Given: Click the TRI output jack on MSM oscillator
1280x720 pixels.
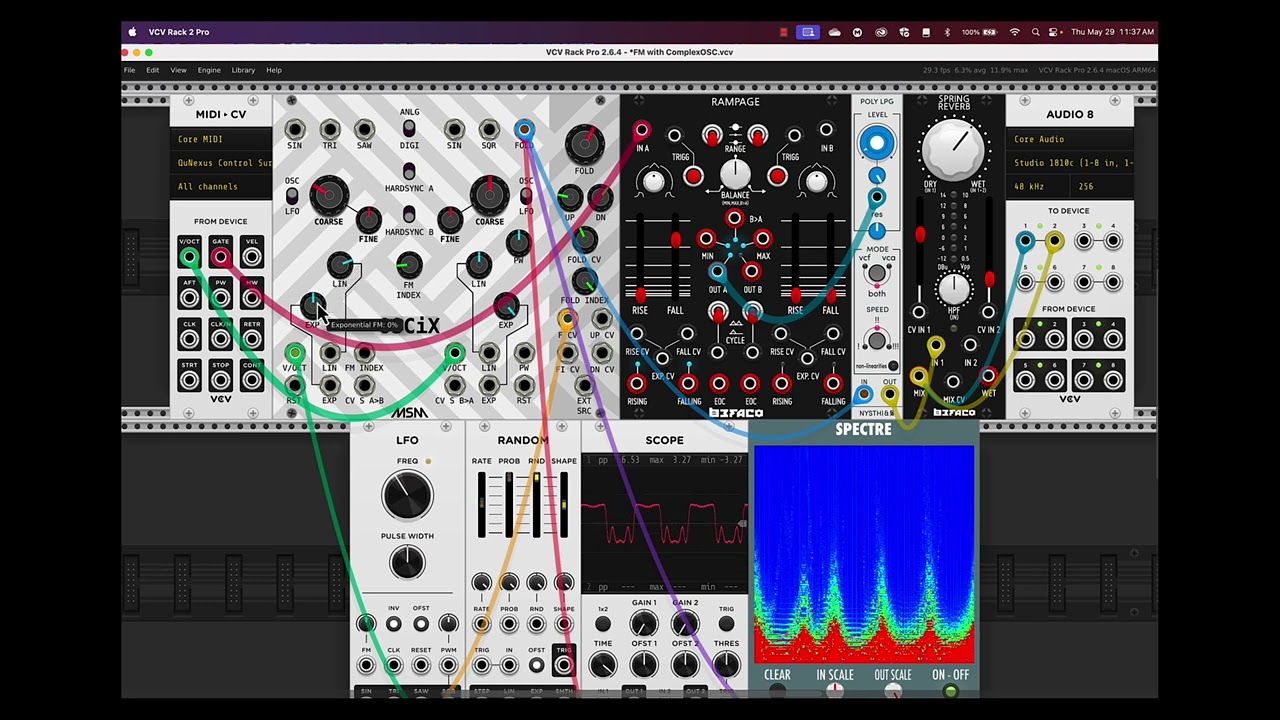Looking at the screenshot, I should point(330,130).
